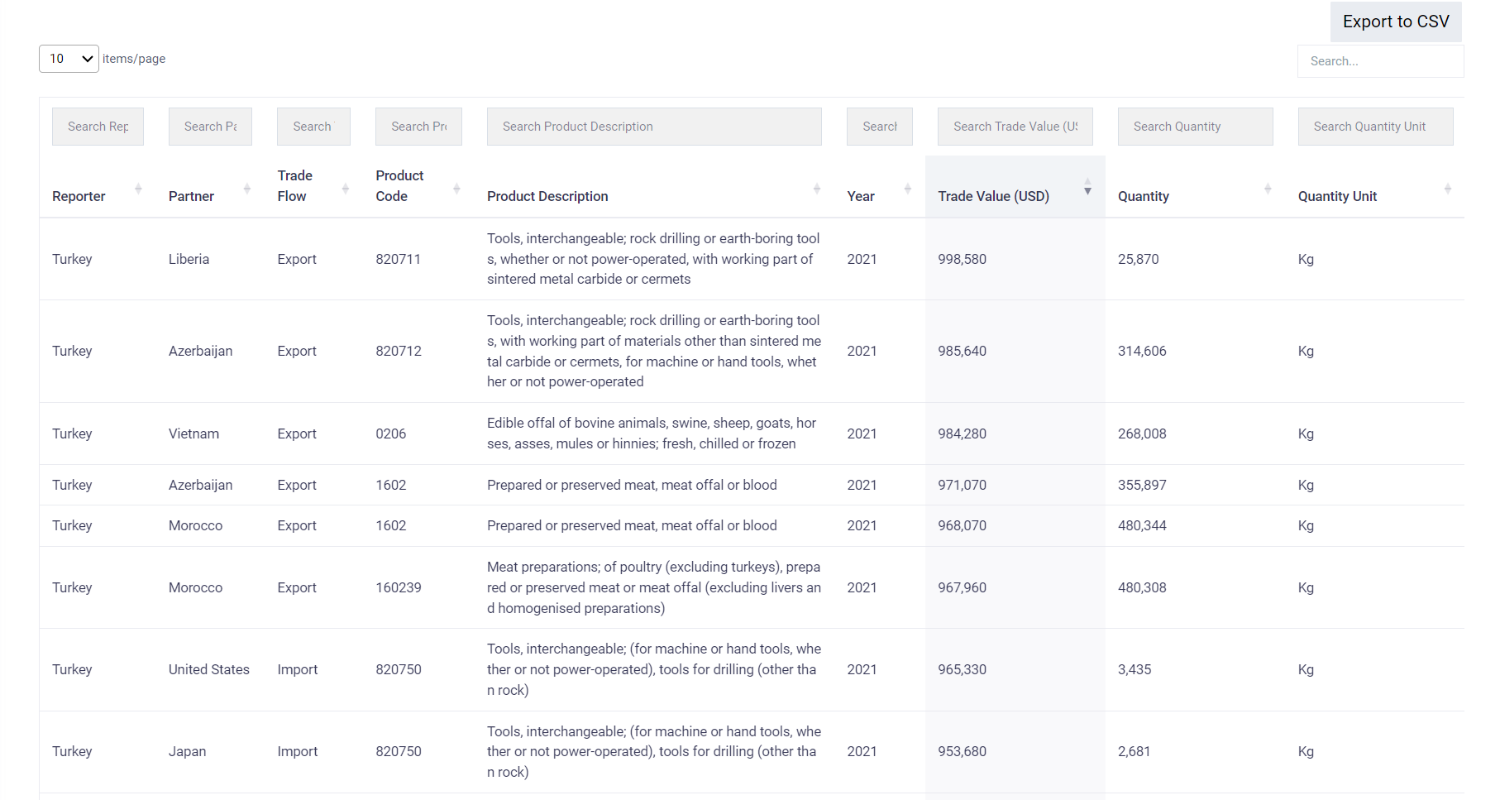Viewport: 1500px width, 800px height.
Task: Sort by Quantity Unit sort icon
Action: tap(1448, 188)
